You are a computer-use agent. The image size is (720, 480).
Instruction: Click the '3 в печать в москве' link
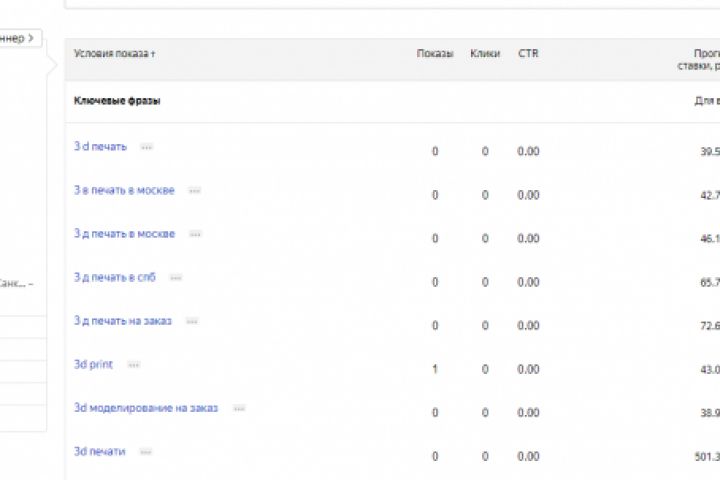click(x=124, y=191)
